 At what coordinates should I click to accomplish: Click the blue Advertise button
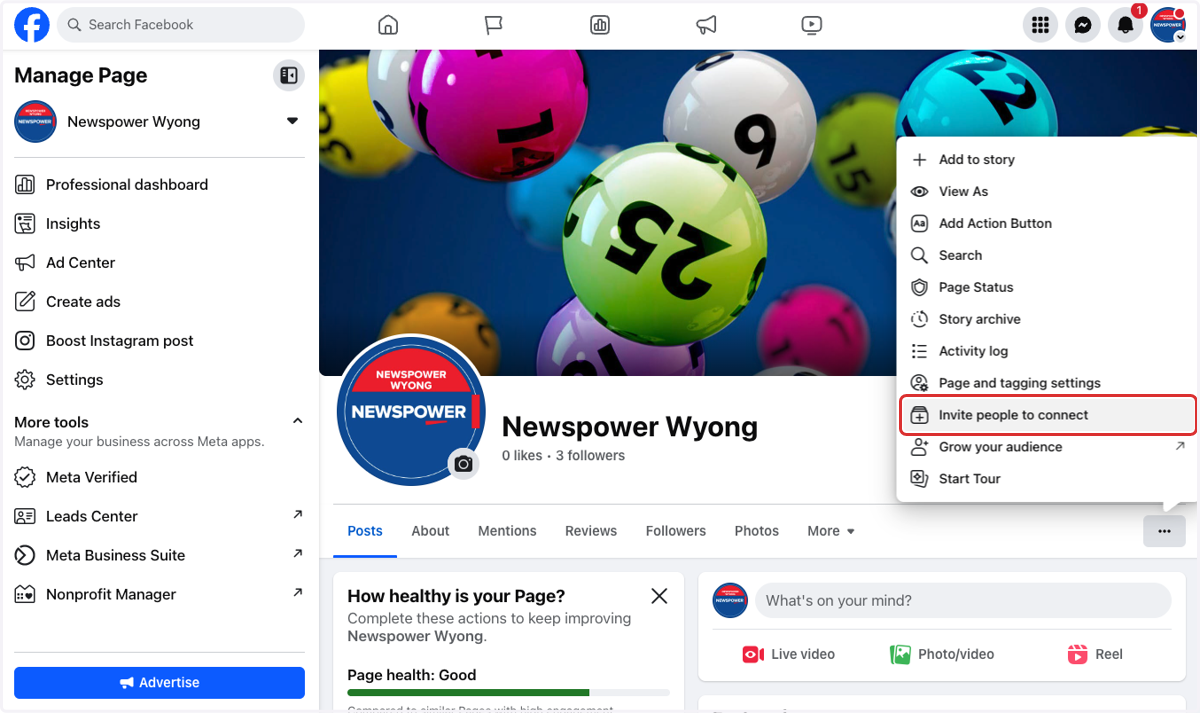(x=159, y=682)
